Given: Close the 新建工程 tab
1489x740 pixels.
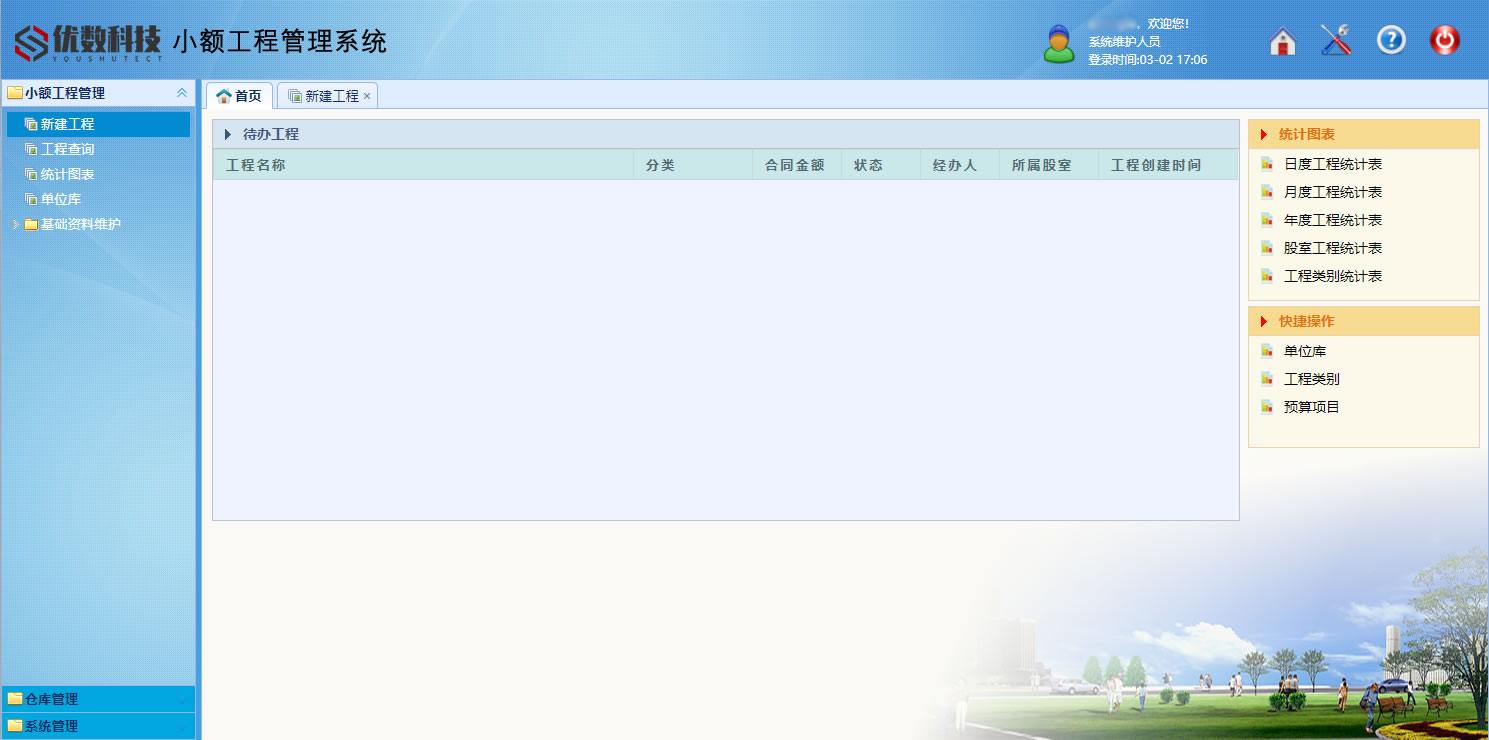Looking at the screenshot, I should click(367, 97).
